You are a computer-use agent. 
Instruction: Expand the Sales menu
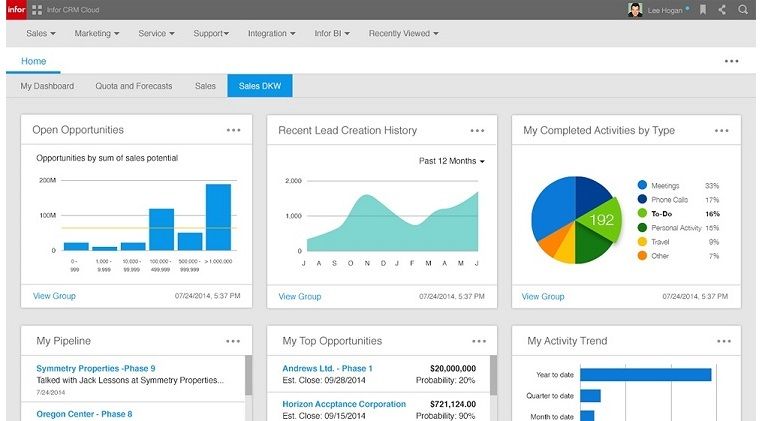click(40, 34)
